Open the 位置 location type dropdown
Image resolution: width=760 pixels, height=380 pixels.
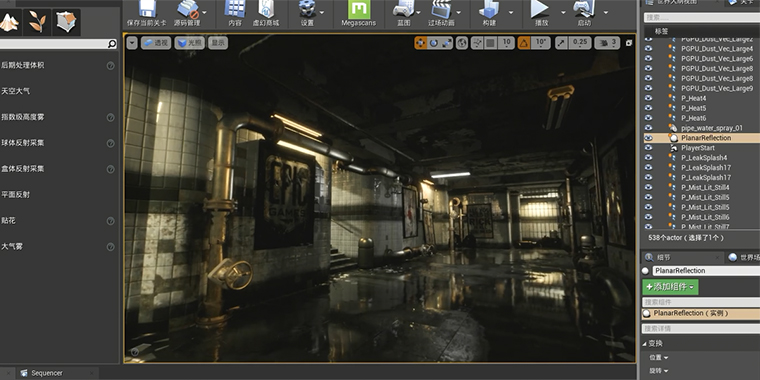coord(659,358)
